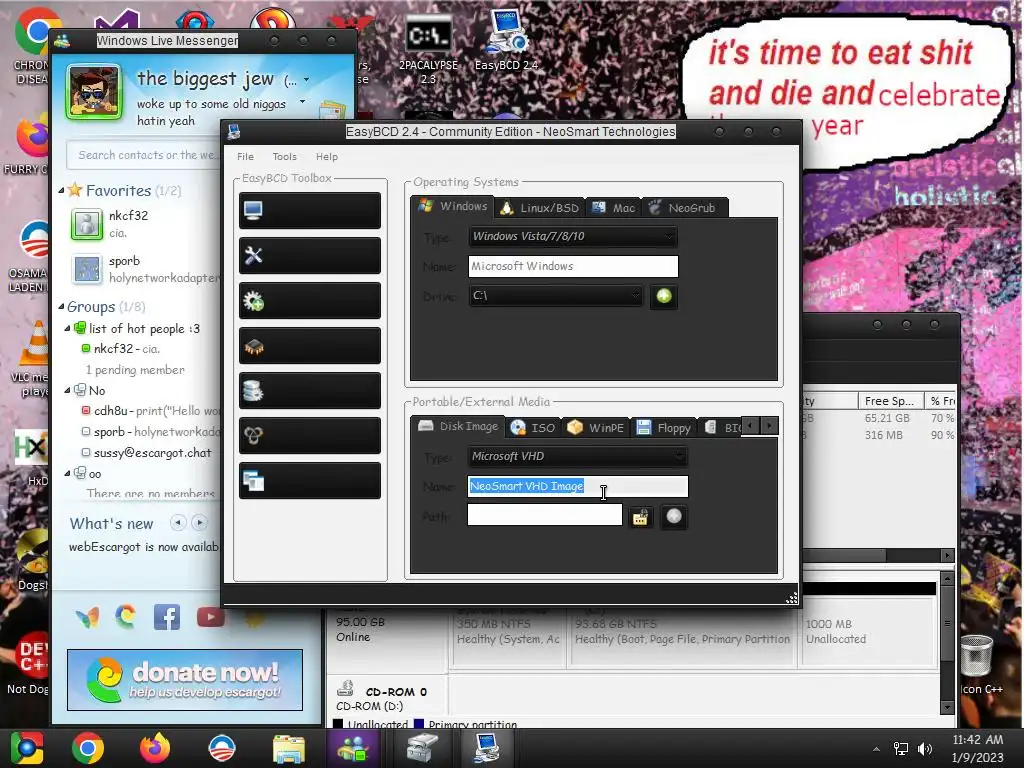
Task: Switch to NeoGrub tab
Action: tap(684, 208)
